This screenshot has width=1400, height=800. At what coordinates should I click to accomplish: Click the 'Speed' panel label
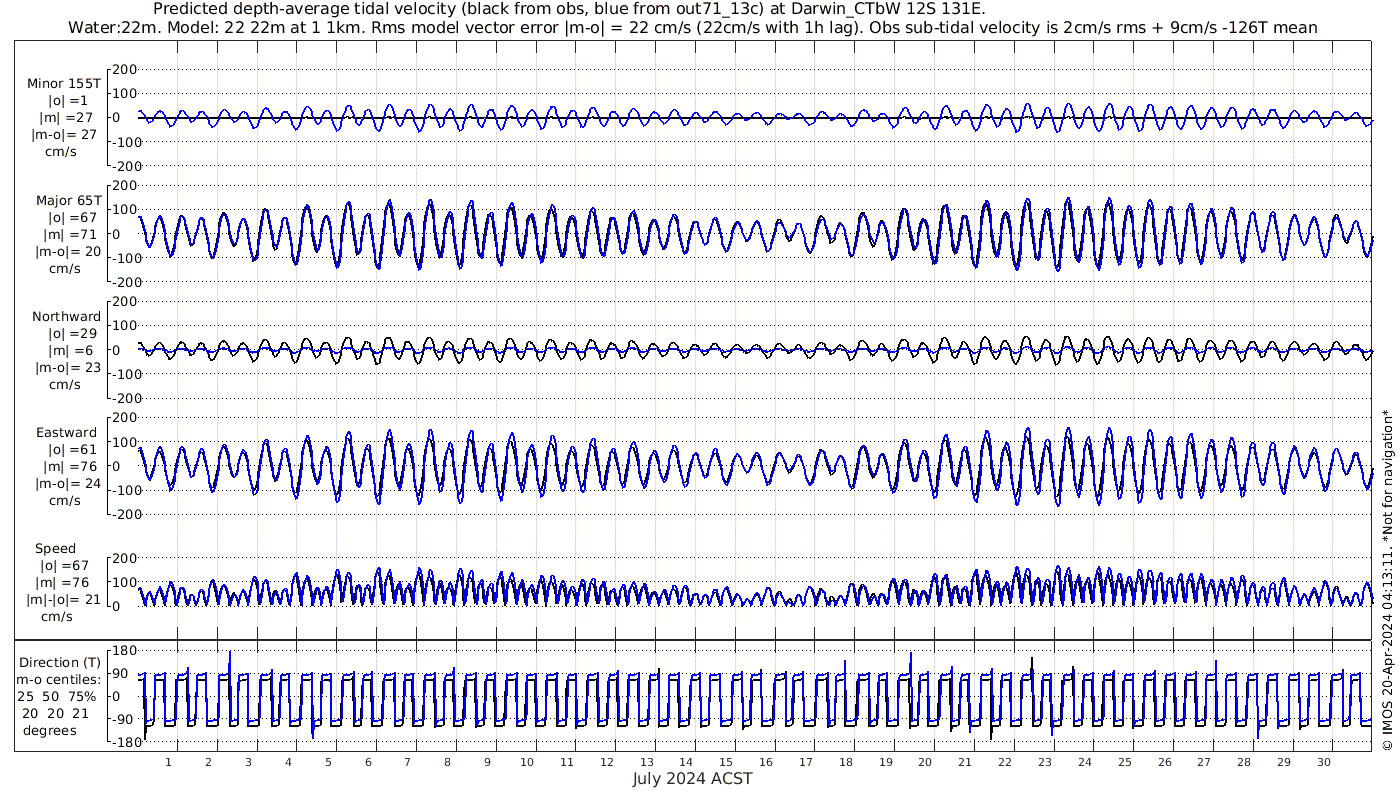tap(55, 549)
